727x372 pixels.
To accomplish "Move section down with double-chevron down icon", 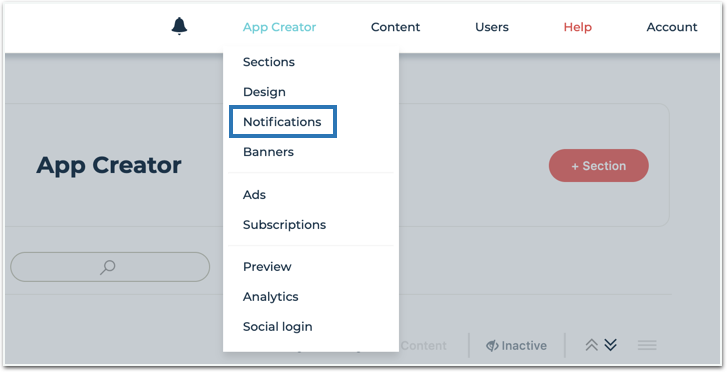I will pyautogui.click(x=611, y=345).
